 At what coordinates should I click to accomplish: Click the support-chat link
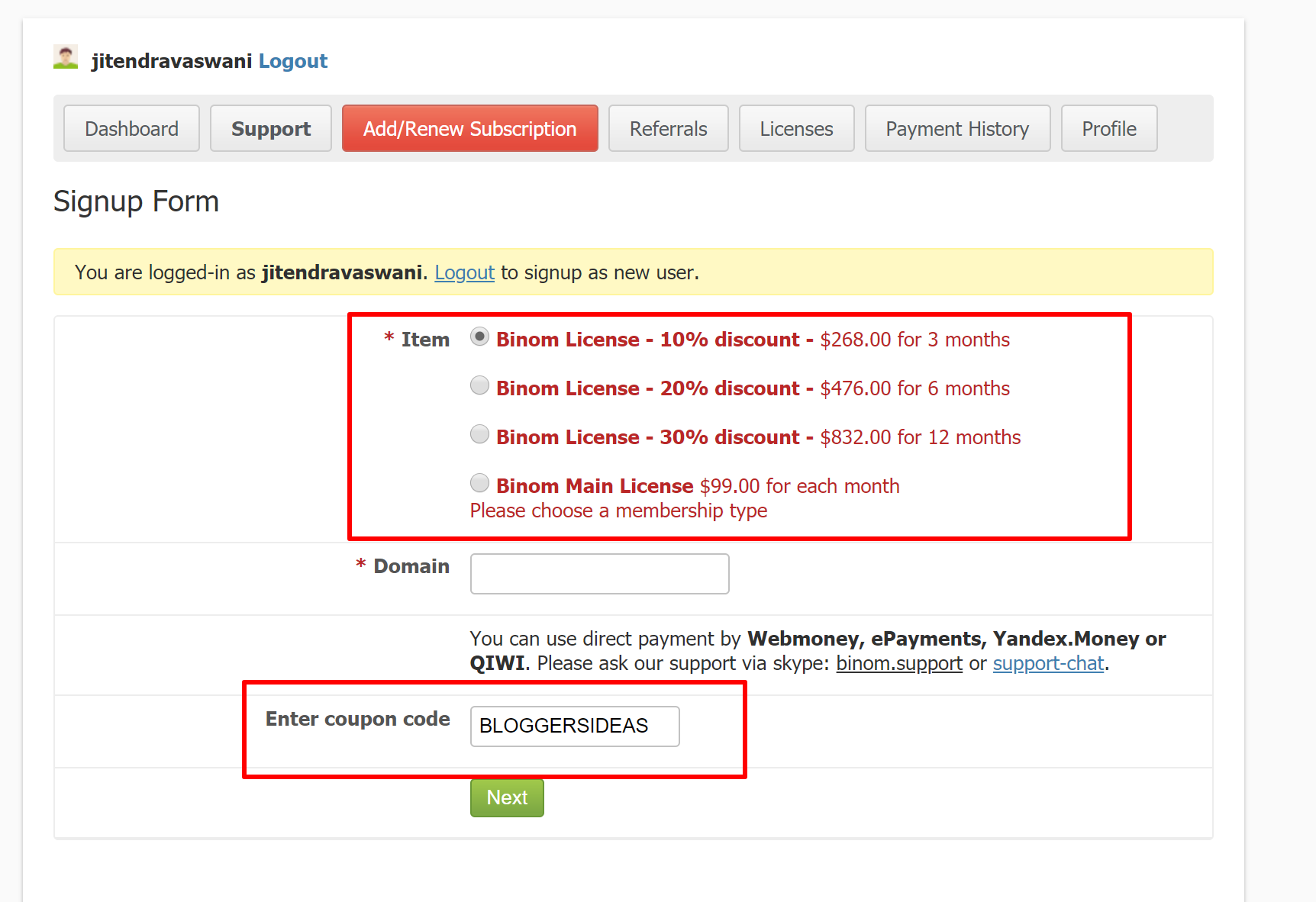click(1048, 663)
